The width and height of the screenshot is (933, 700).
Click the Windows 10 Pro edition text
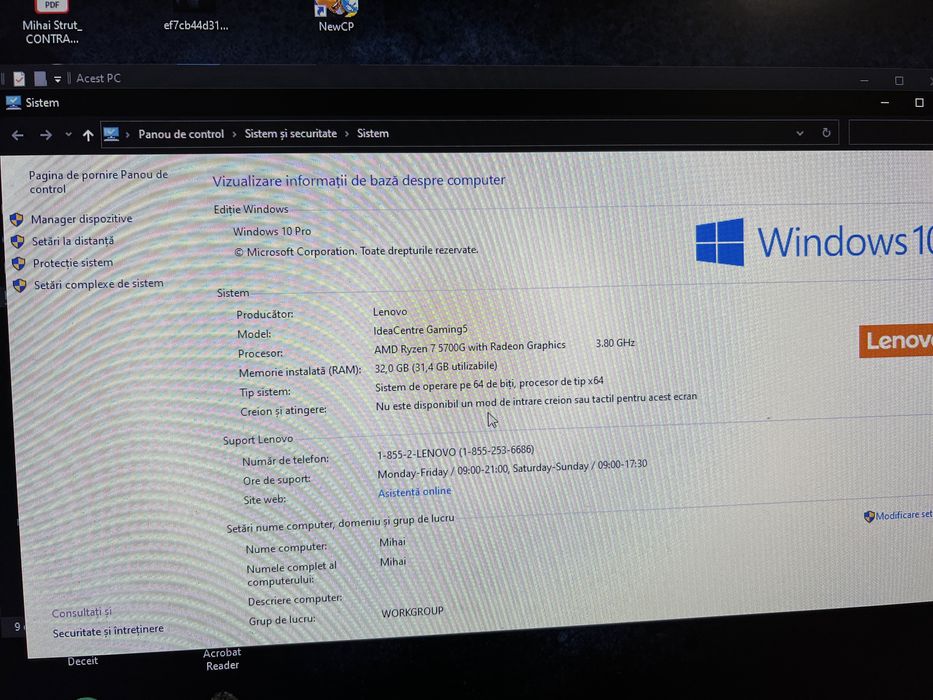tap(272, 231)
